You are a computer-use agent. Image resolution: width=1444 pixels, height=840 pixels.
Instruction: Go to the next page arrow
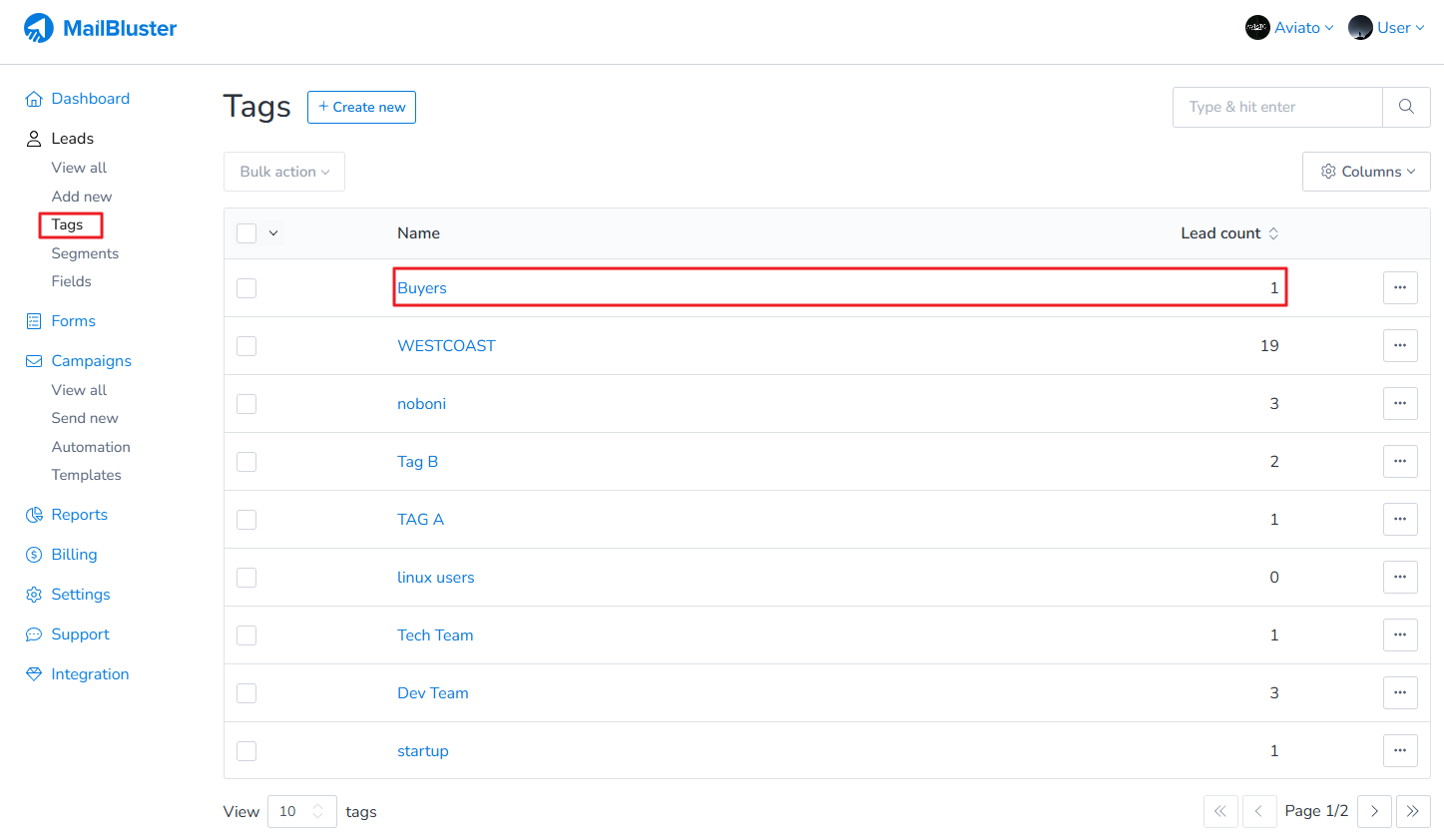(1374, 811)
